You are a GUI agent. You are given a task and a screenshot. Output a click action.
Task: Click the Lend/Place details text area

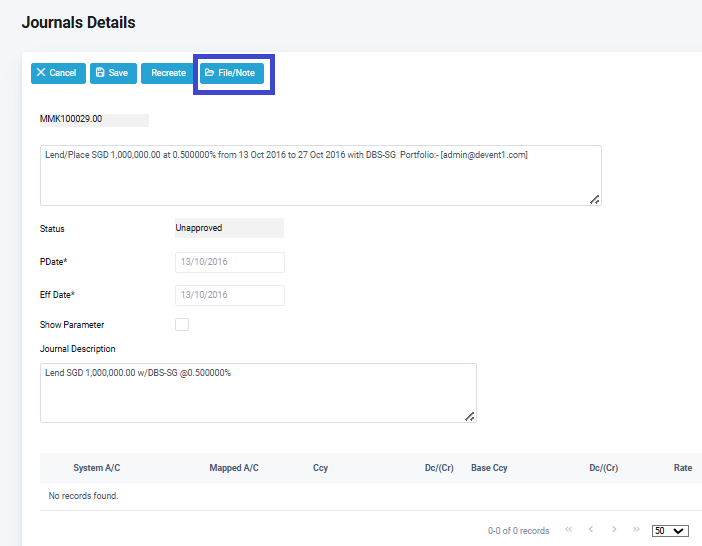[x=320, y=175]
